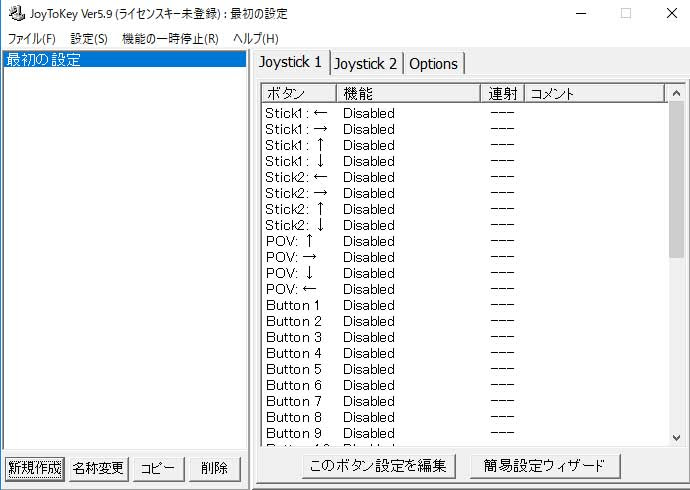Select the Stick1: ↑ row
This screenshot has height=490, width=690.
click(x=465, y=145)
